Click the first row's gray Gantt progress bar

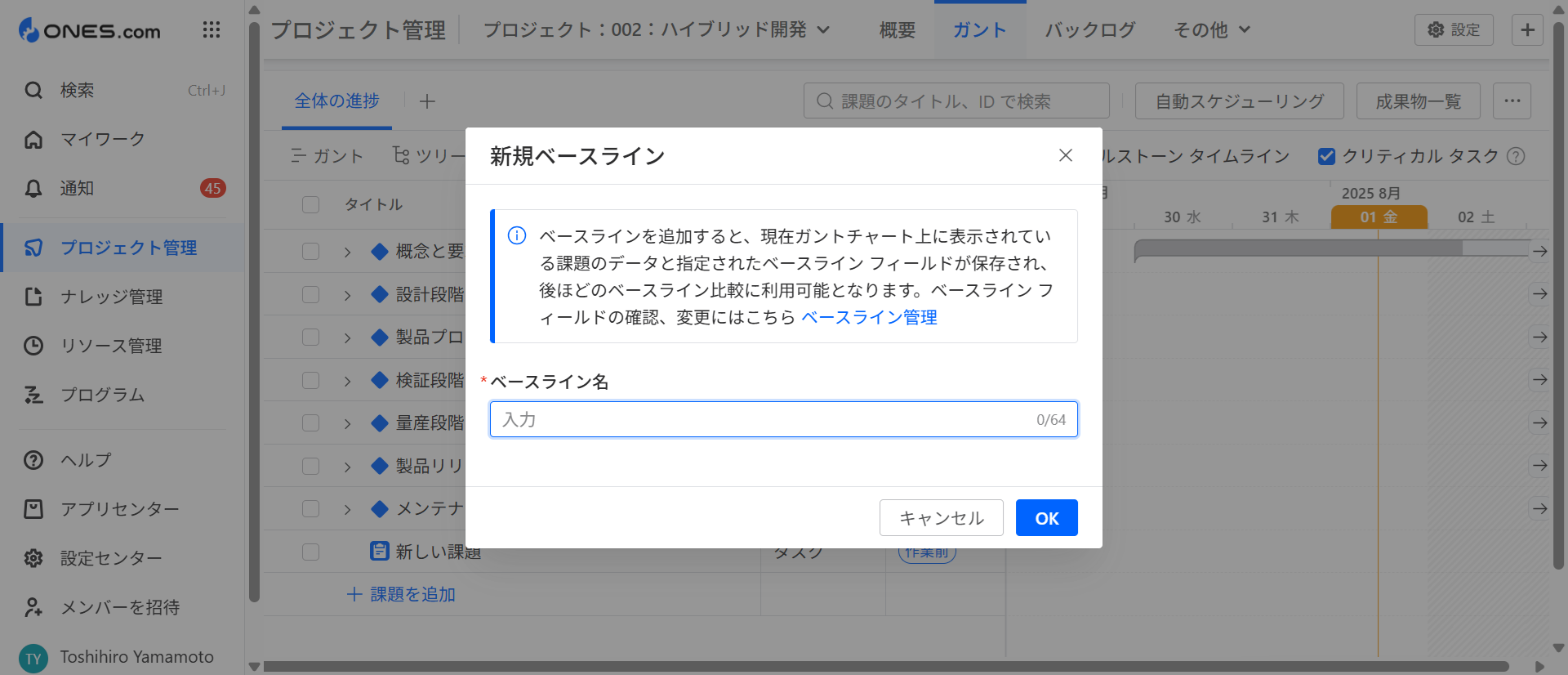click(x=1331, y=248)
